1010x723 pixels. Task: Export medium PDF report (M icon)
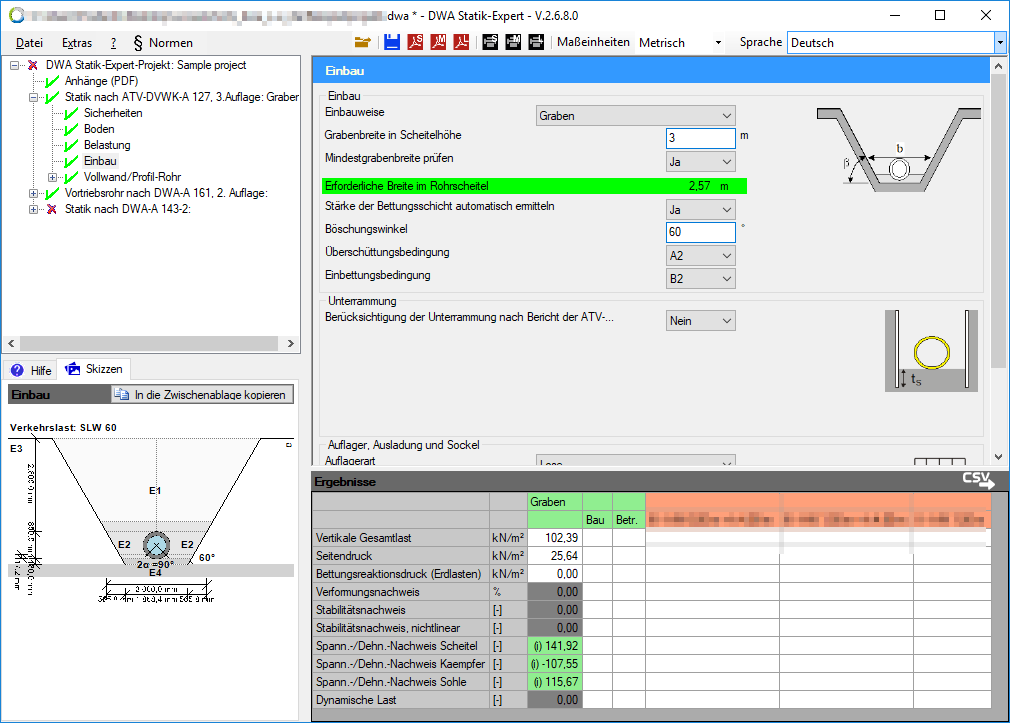pyautogui.click(x=438, y=42)
